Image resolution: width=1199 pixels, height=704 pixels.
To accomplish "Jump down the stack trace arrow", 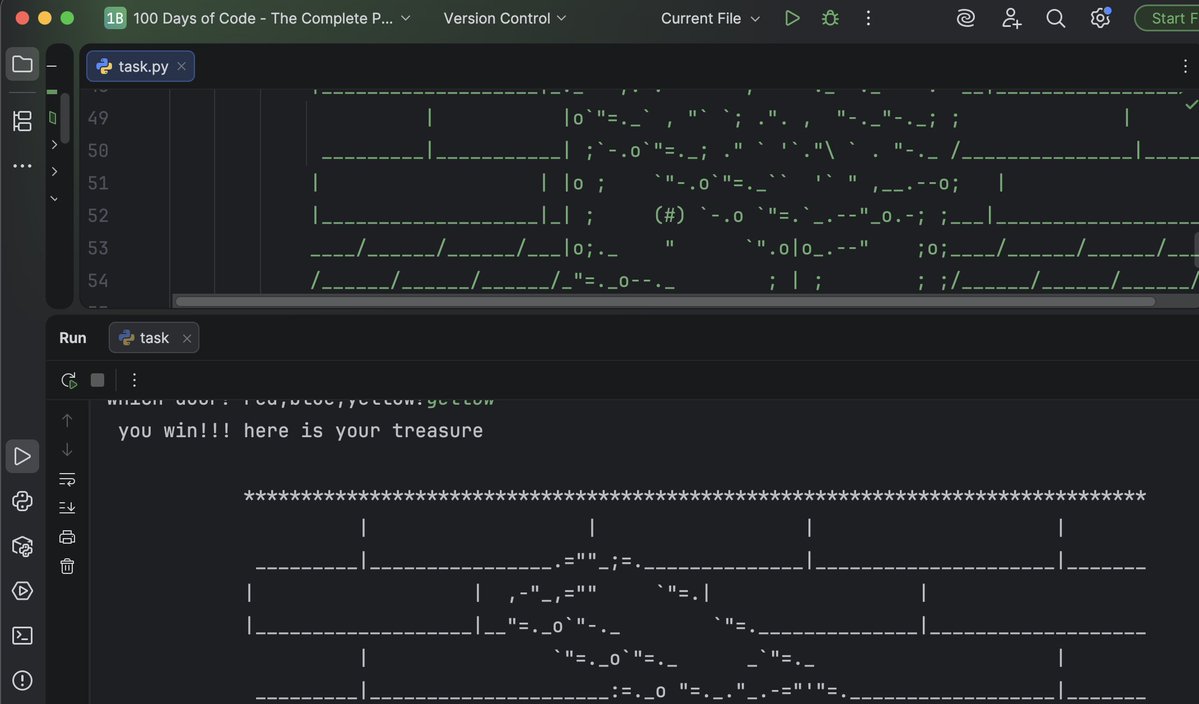I will tap(67, 449).
